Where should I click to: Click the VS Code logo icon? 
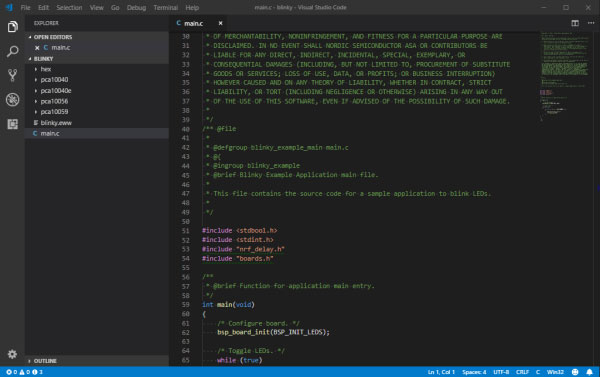[x=9, y=7]
